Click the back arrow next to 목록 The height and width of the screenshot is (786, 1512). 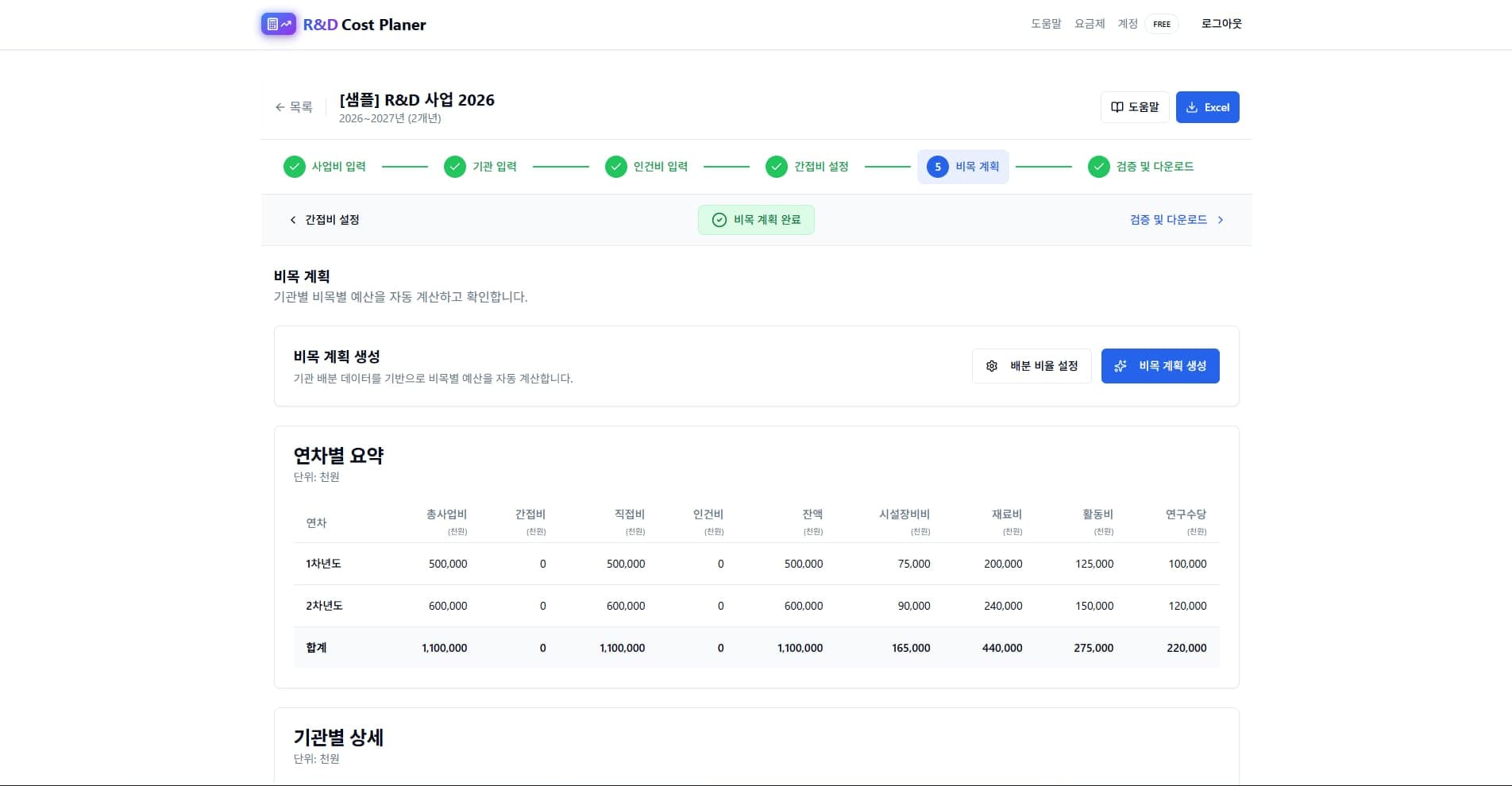tap(280, 107)
